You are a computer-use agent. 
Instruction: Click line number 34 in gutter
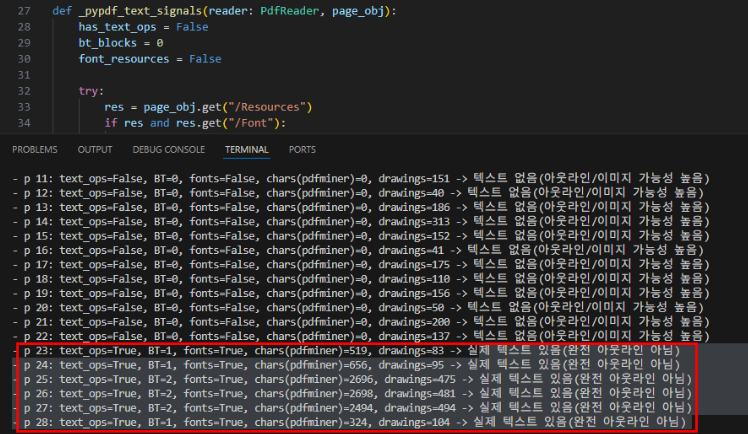point(24,123)
